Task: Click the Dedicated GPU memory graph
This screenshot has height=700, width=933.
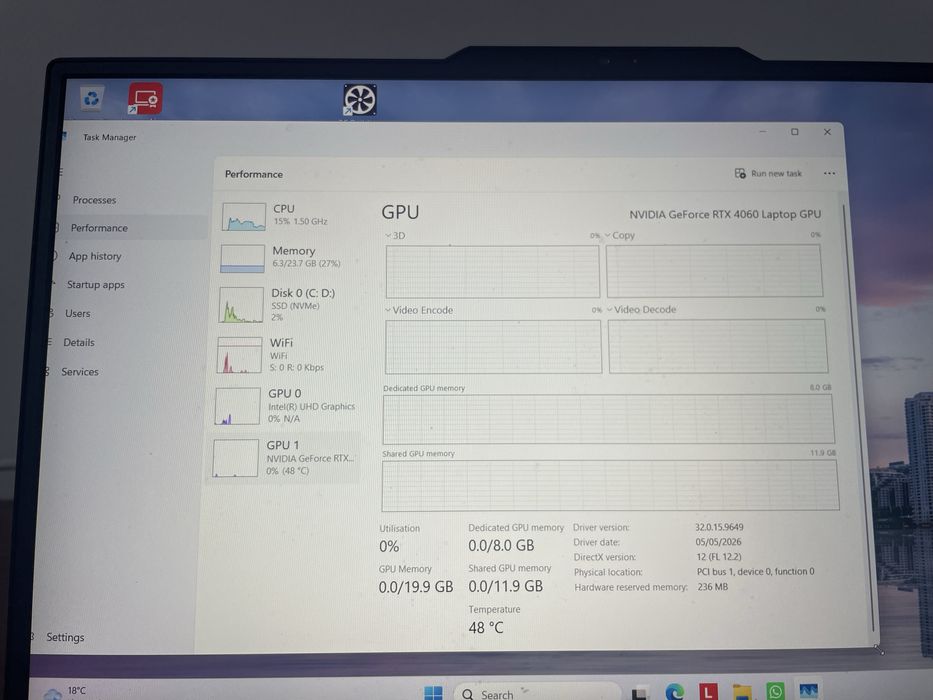Action: (x=609, y=418)
